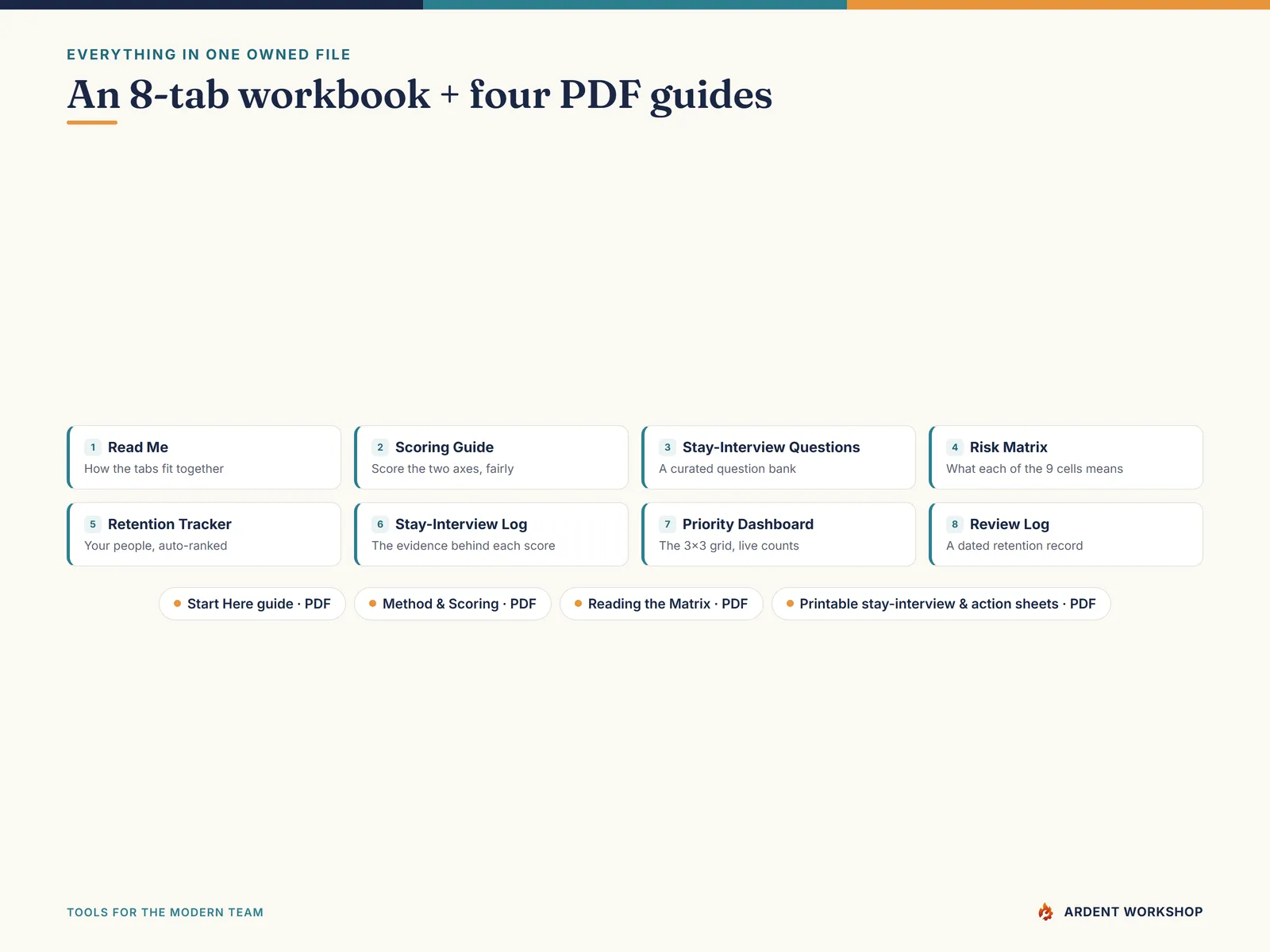This screenshot has width=1270, height=952.
Task: Click 'The 3×3 grid, live counts' text
Action: coord(729,546)
